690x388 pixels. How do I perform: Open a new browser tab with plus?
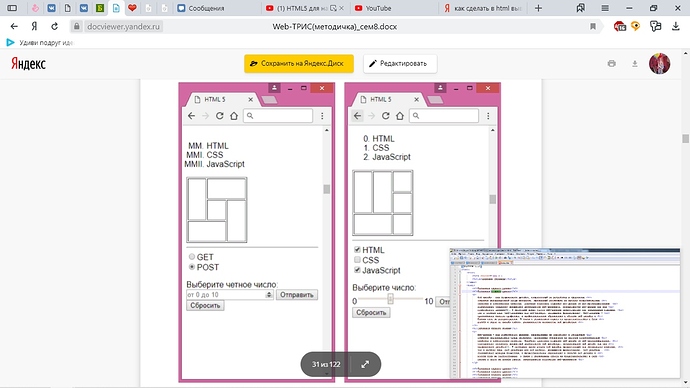point(538,8)
